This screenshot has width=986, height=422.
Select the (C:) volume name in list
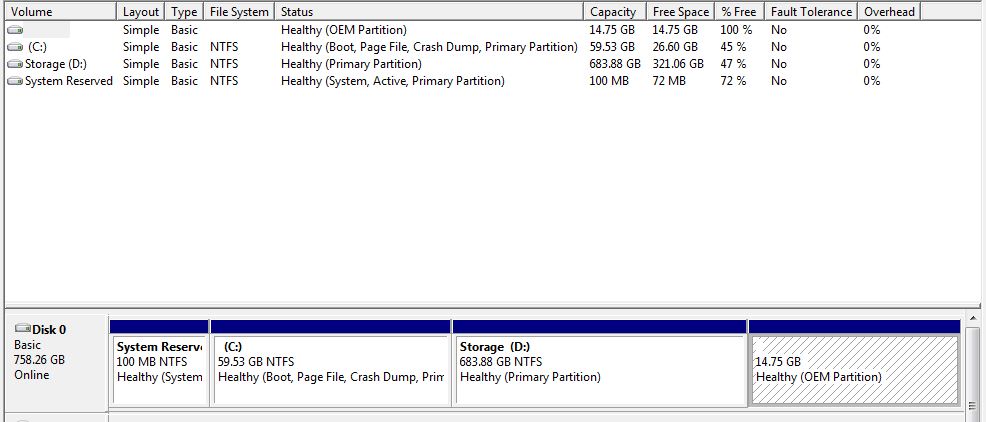pos(37,47)
